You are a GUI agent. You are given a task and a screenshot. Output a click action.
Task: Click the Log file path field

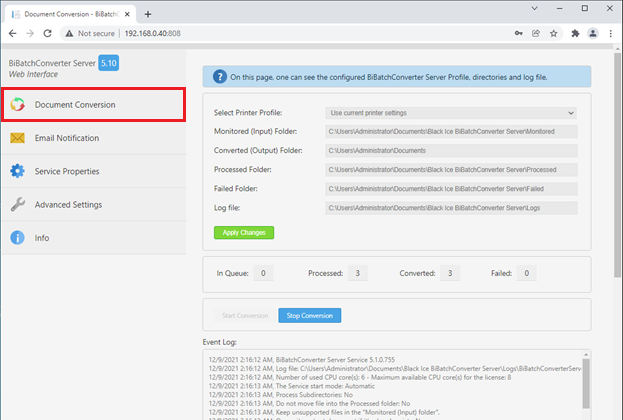[x=451, y=207]
